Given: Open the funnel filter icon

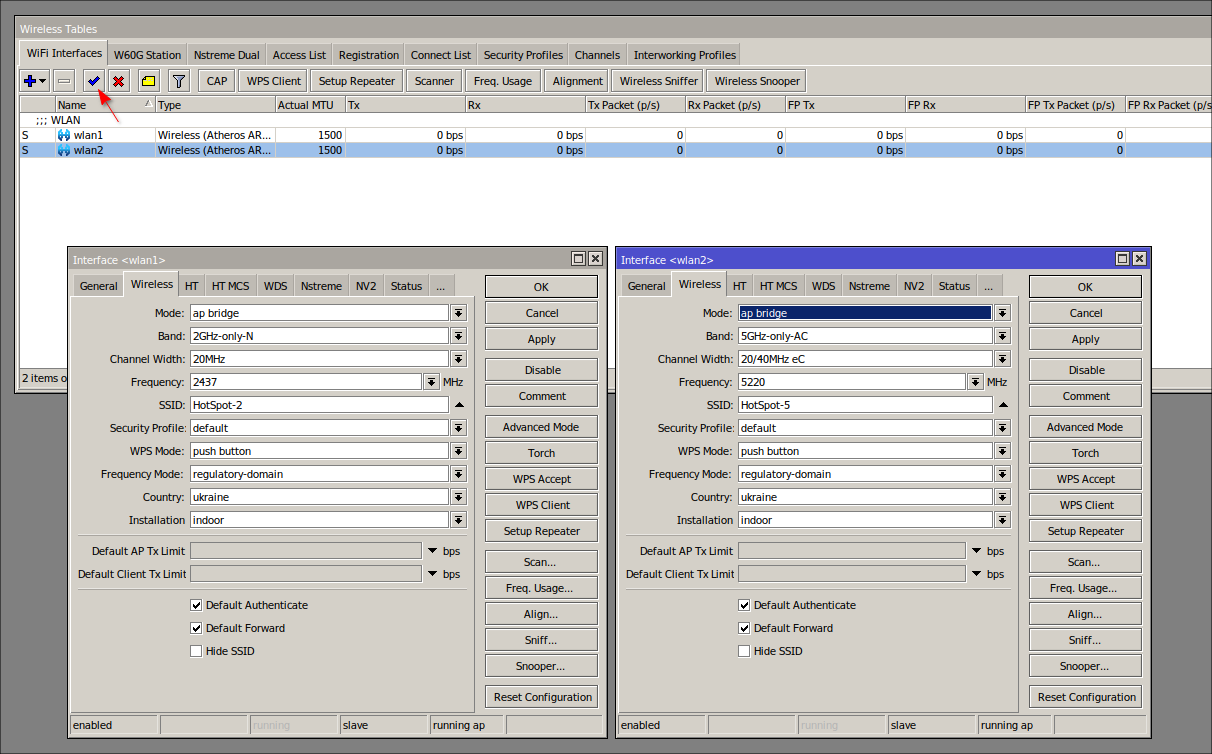Looking at the screenshot, I should (179, 81).
